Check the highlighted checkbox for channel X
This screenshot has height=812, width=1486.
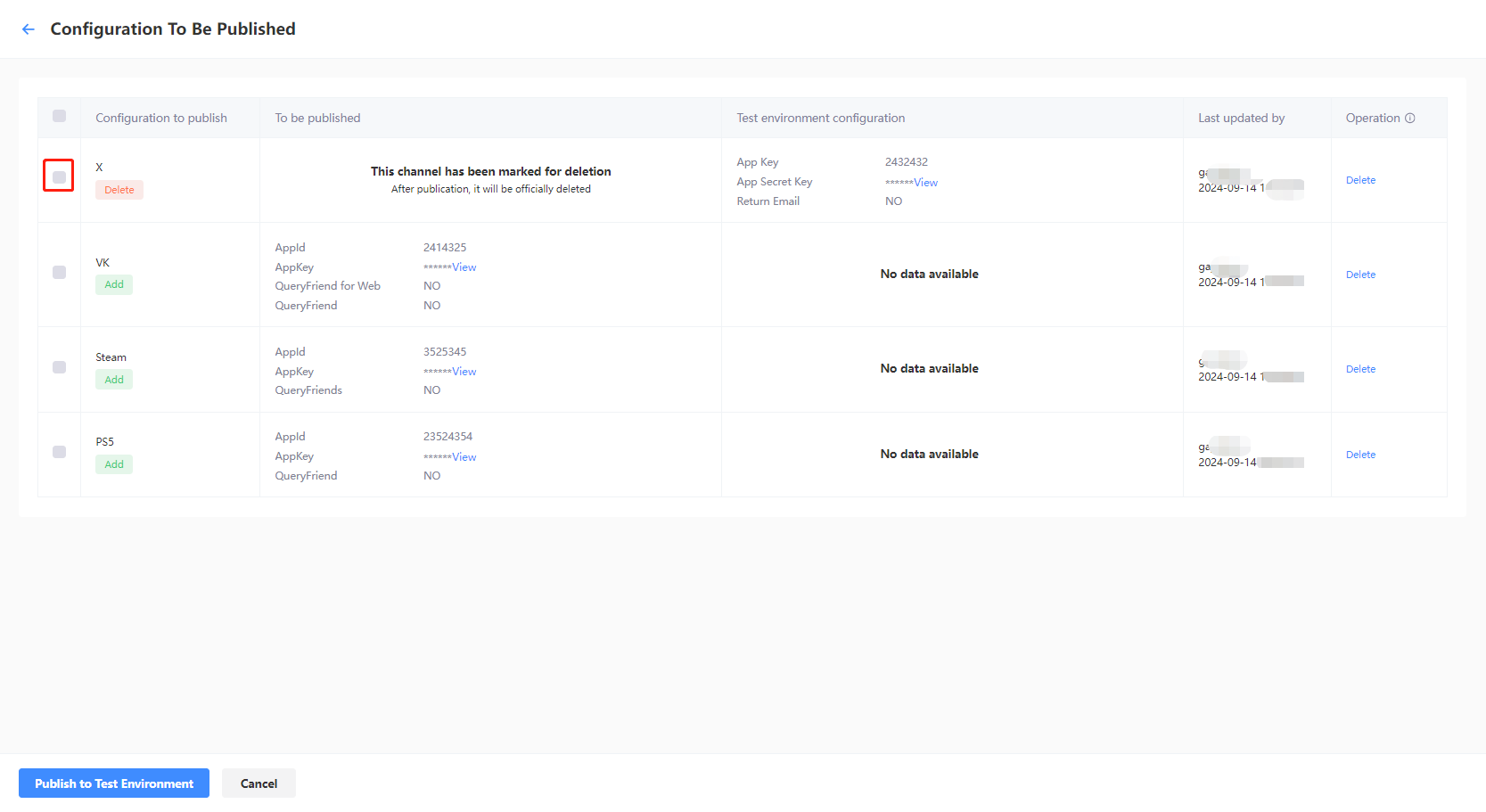[59, 176]
